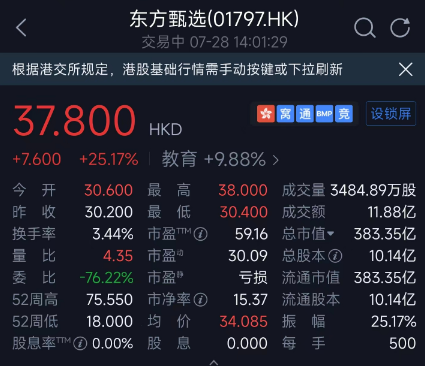This screenshot has height=366, width=425.
Task: Select 振幅 value 25.17%
Action: pos(394,322)
